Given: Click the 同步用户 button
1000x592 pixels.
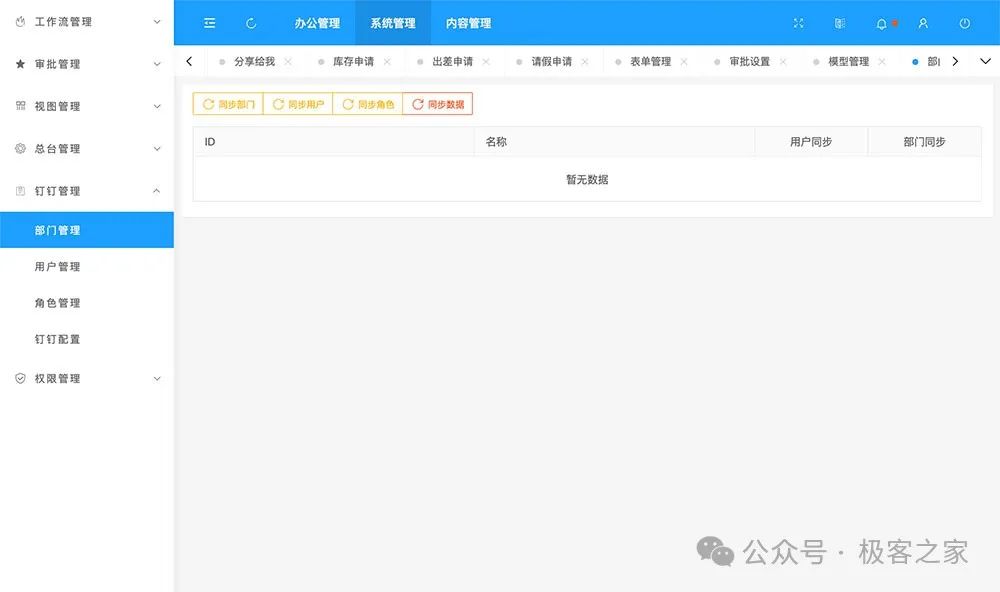Looking at the screenshot, I should [x=298, y=104].
